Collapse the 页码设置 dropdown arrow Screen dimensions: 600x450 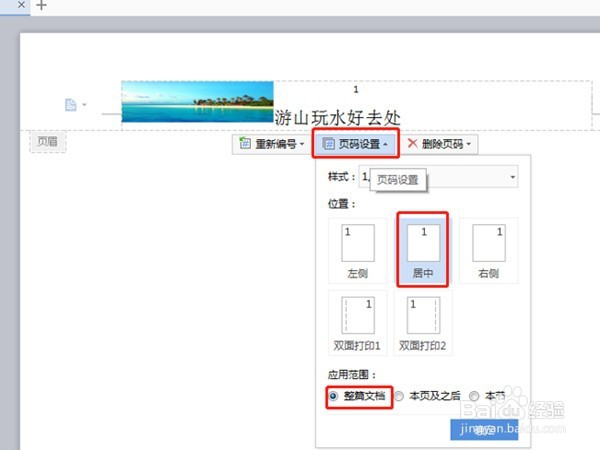[385, 144]
